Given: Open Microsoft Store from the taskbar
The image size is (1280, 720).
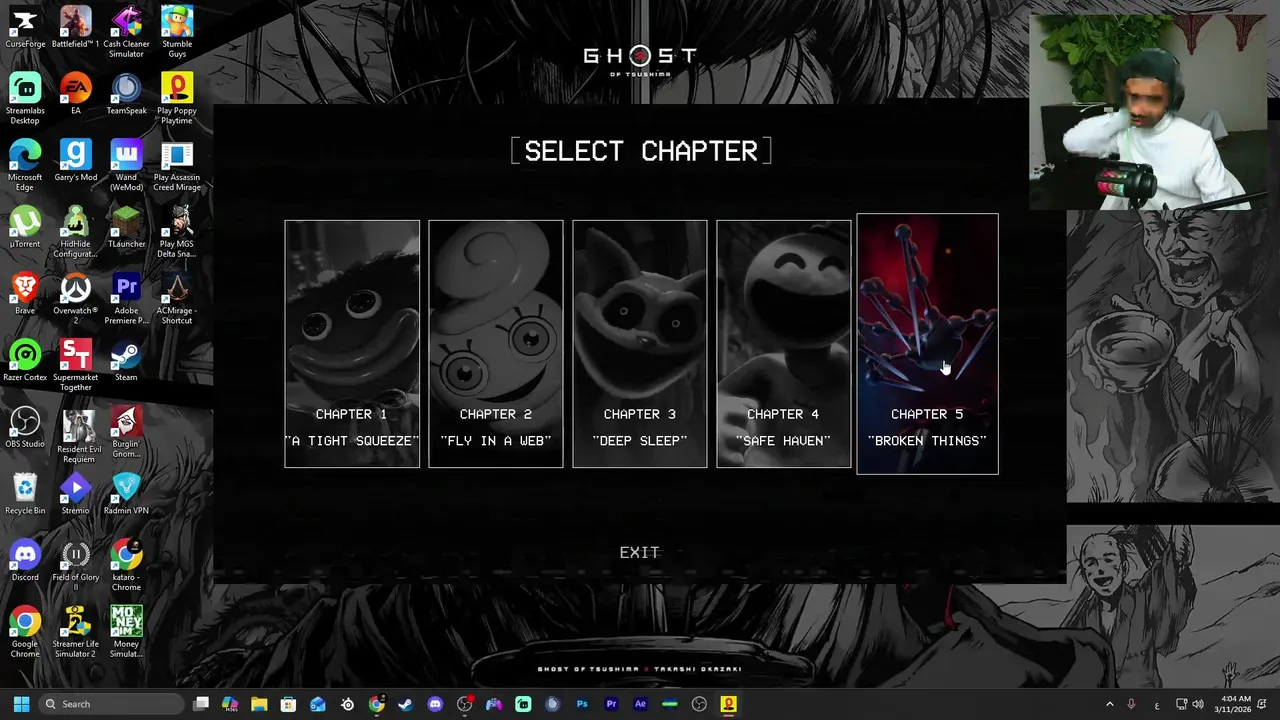Looking at the screenshot, I should (288, 704).
